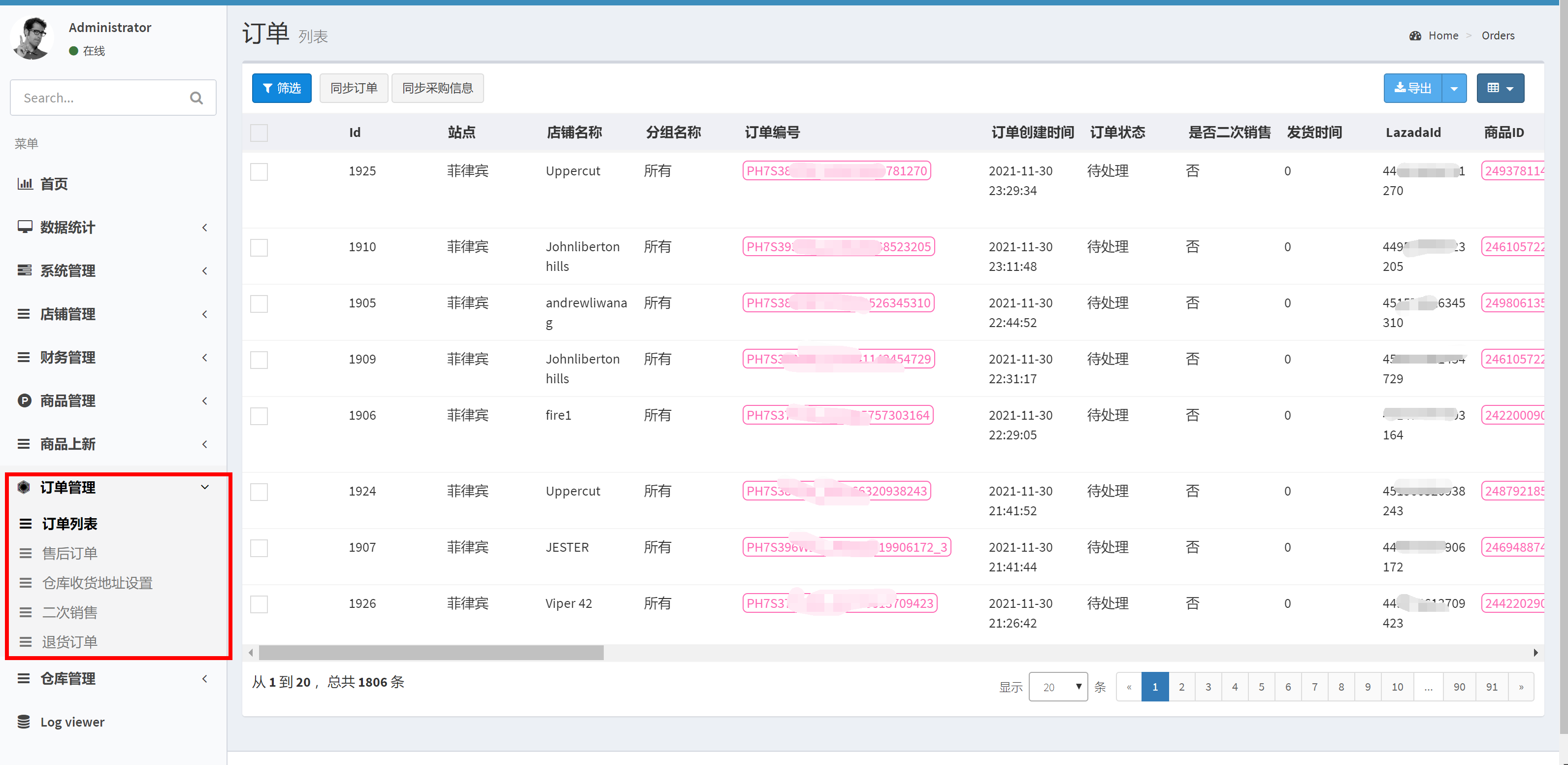The image size is (1568, 765).
Task: Click the Administrator avatar picture
Action: point(32,38)
